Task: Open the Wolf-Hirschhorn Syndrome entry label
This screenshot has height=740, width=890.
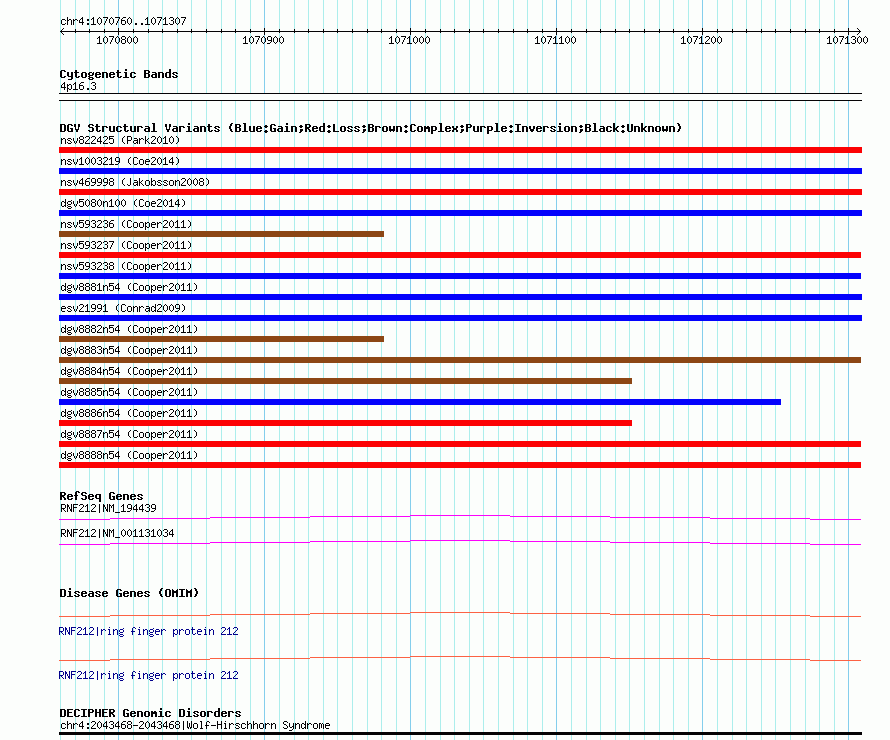Action: click(195, 725)
